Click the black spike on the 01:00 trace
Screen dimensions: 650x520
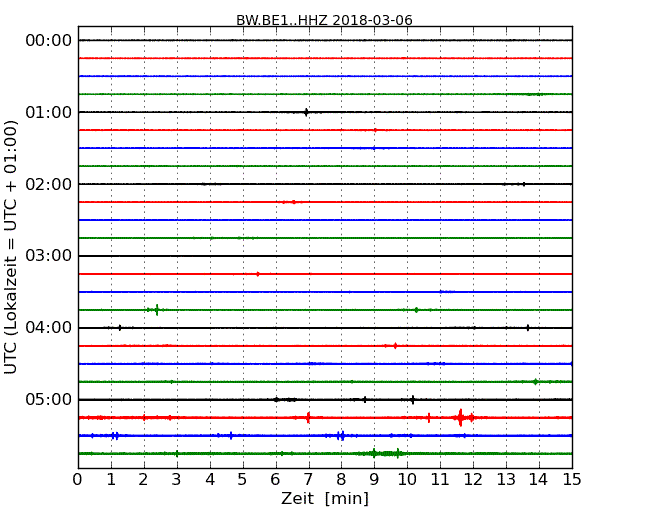[306, 112]
